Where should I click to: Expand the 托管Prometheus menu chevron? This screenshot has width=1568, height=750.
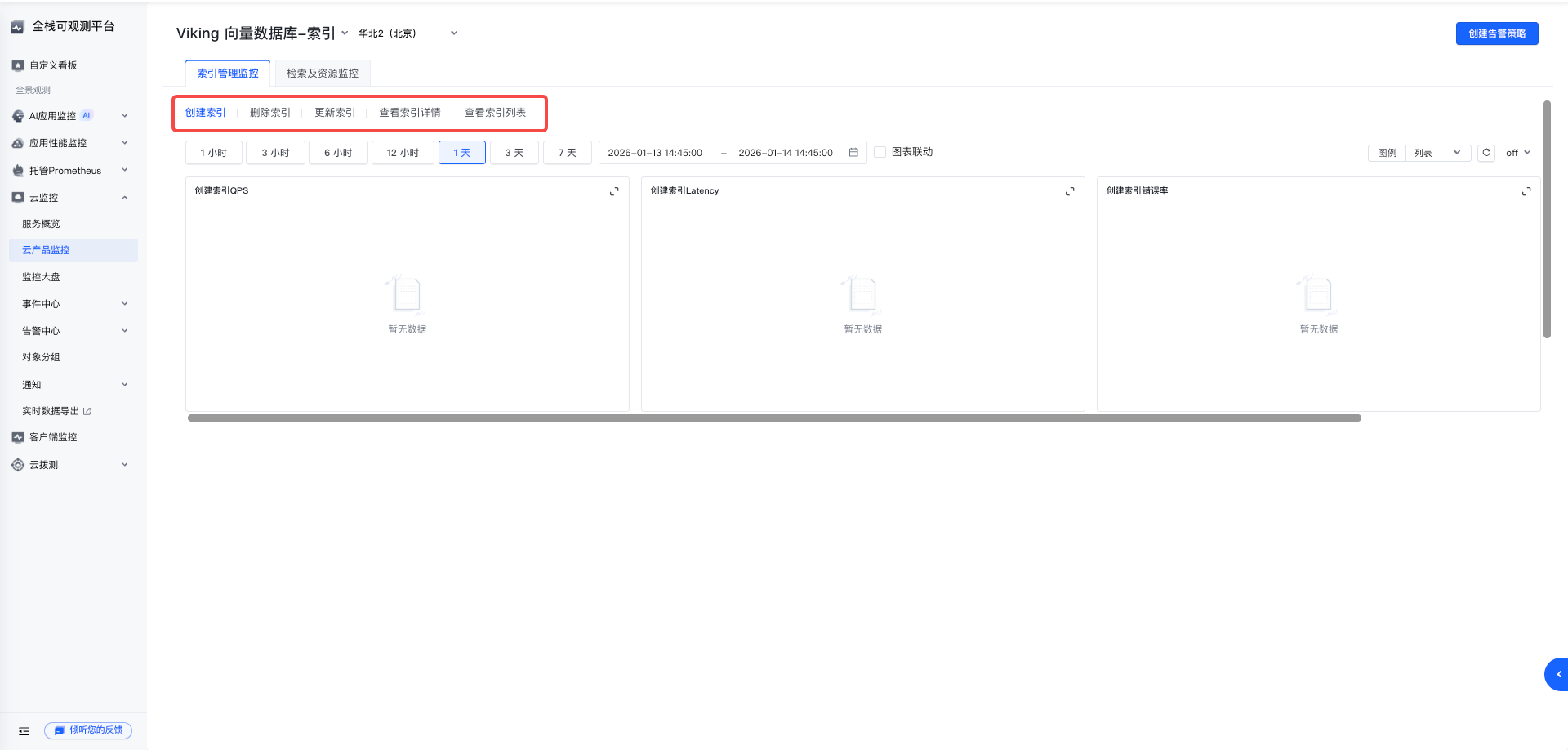[125, 170]
